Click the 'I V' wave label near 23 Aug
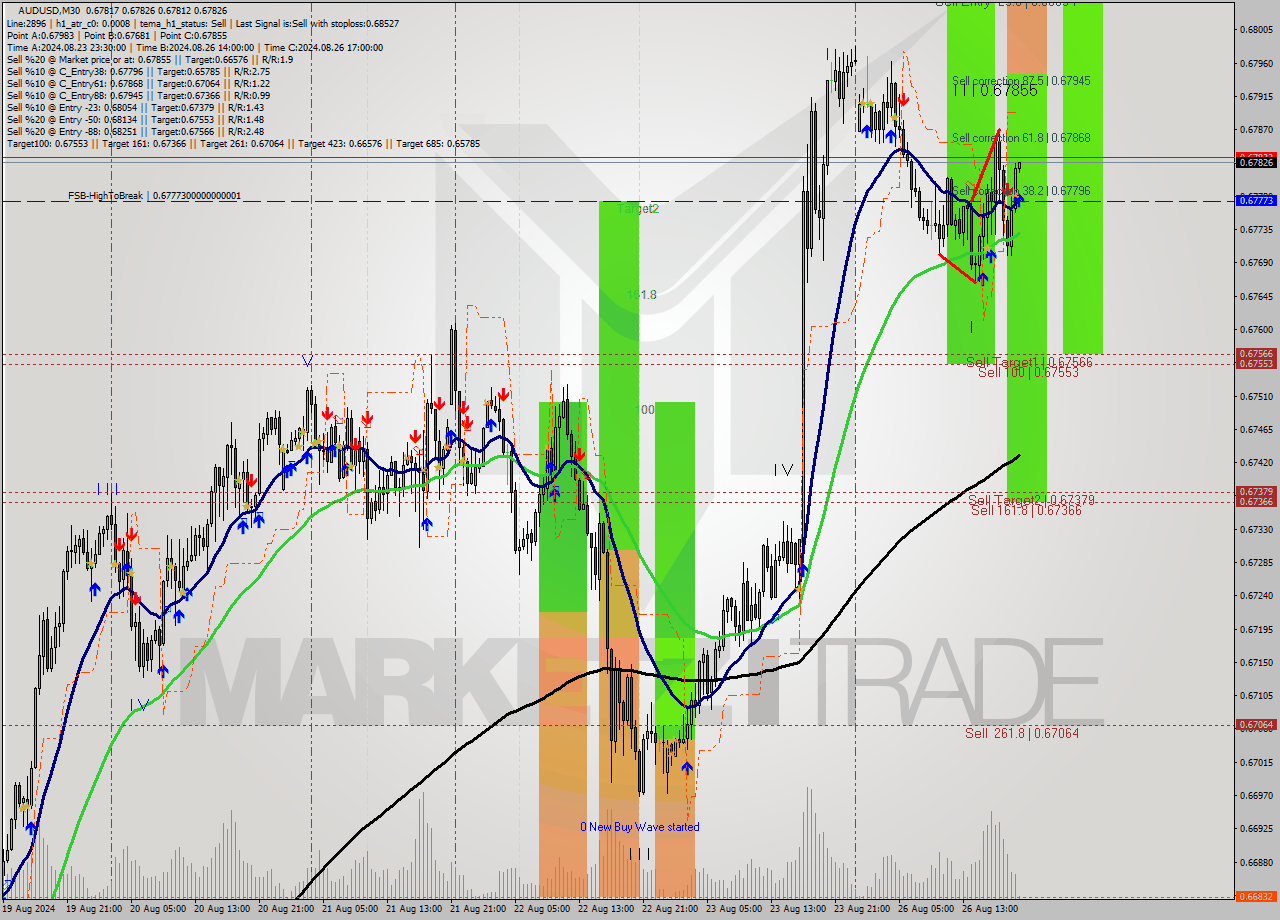This screenshot has height=920, width=1280. coord(783,469)
